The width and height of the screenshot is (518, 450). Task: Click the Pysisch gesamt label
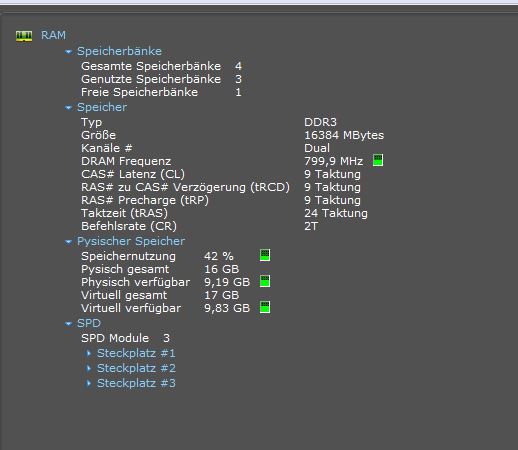(125, 269)
